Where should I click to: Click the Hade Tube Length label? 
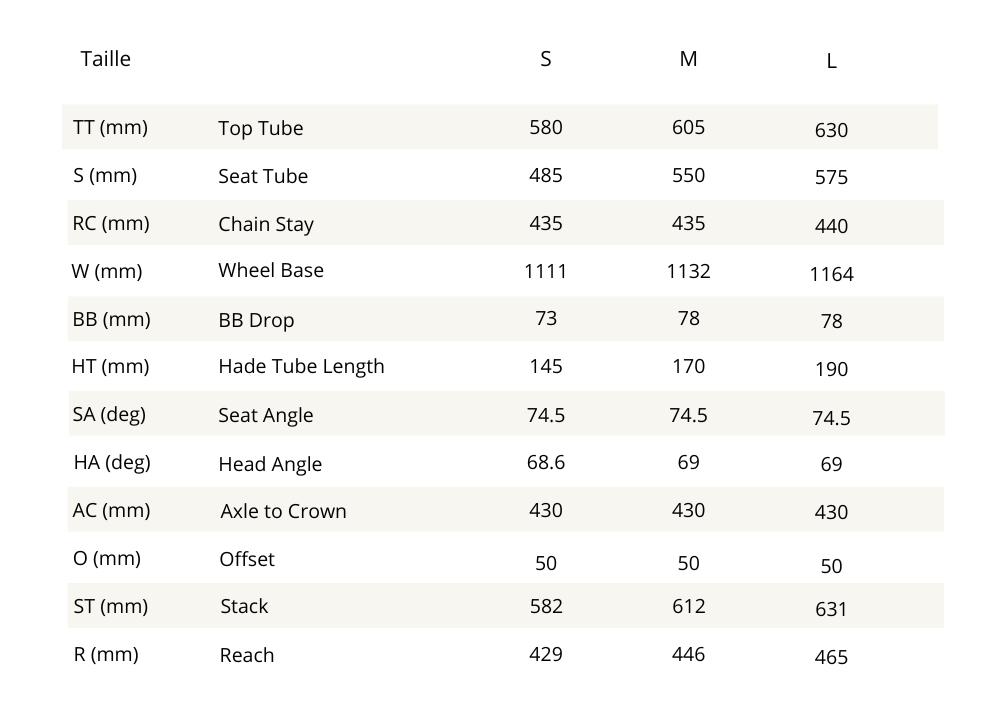[x=301, y=366]
